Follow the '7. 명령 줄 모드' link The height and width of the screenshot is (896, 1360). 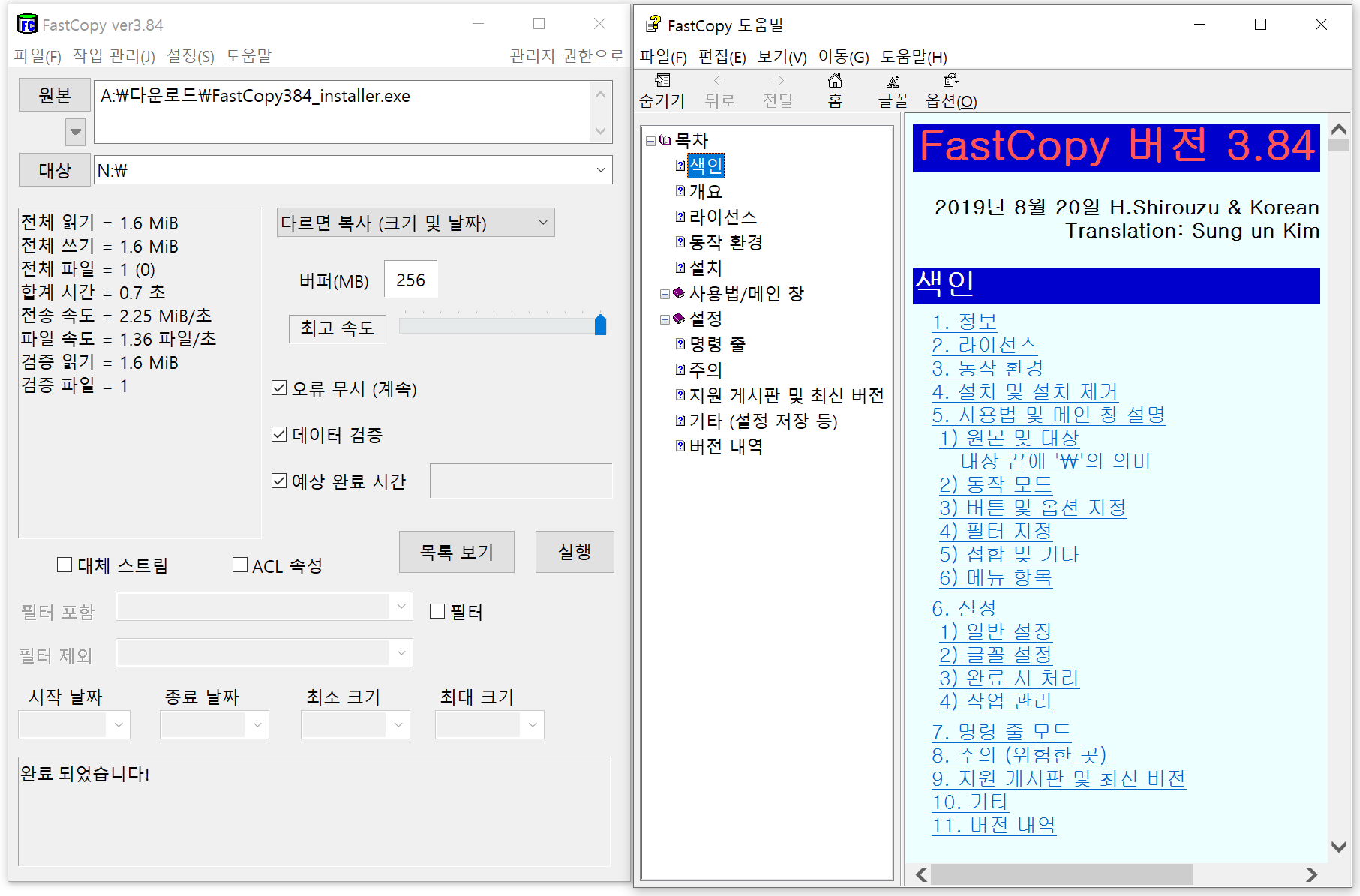(x=1001, y=732)
